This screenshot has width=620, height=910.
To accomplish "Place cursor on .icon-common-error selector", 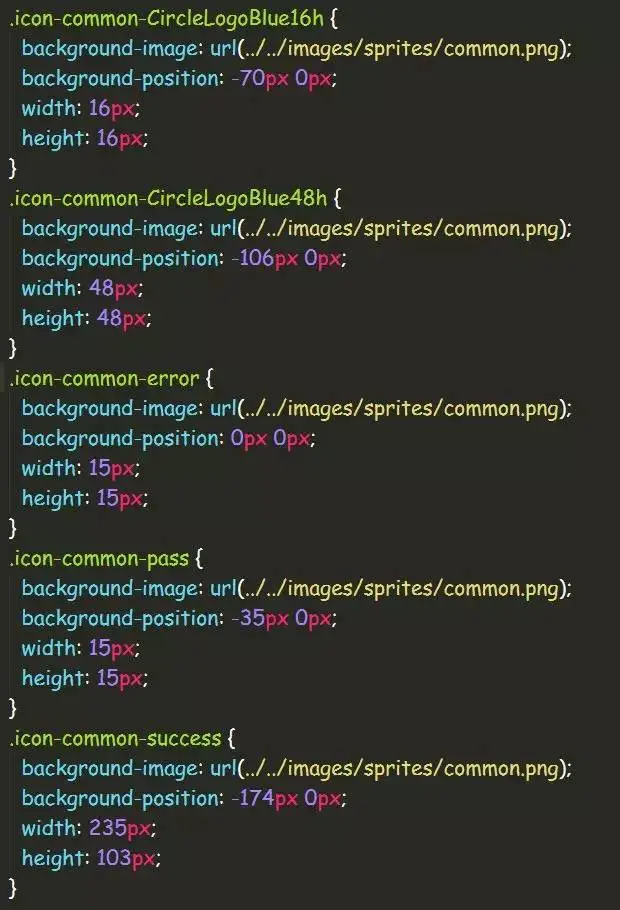I will 104,379.
